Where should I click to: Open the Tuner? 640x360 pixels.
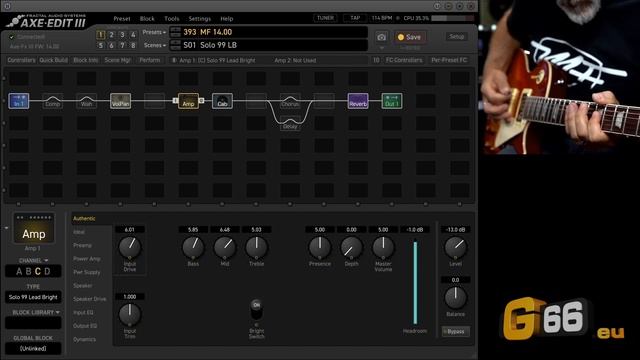(325, 18)
